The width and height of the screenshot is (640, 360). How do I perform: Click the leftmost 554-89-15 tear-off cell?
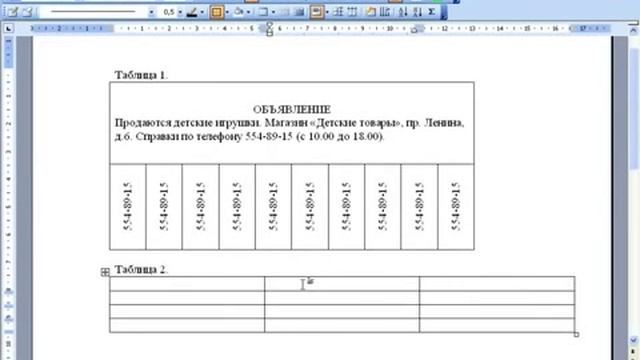[x=128, y=207]
